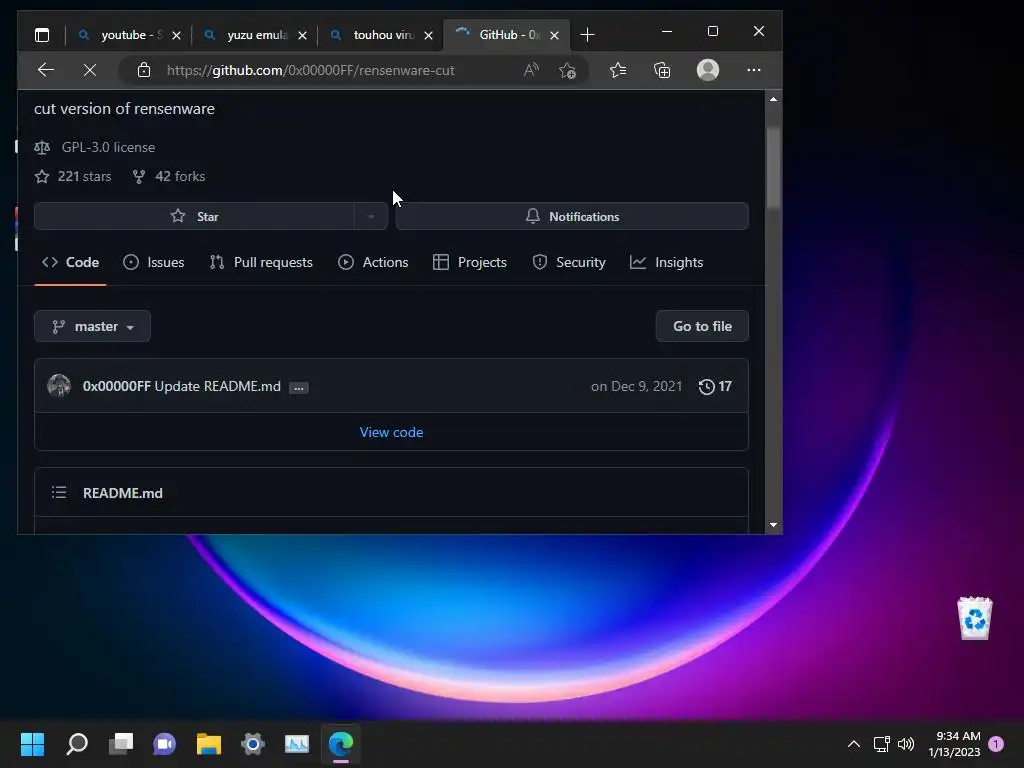This screenshot has width=1024, height=768.
Task: Open the performance monitor taskbar app
Action: click(297, 744)
